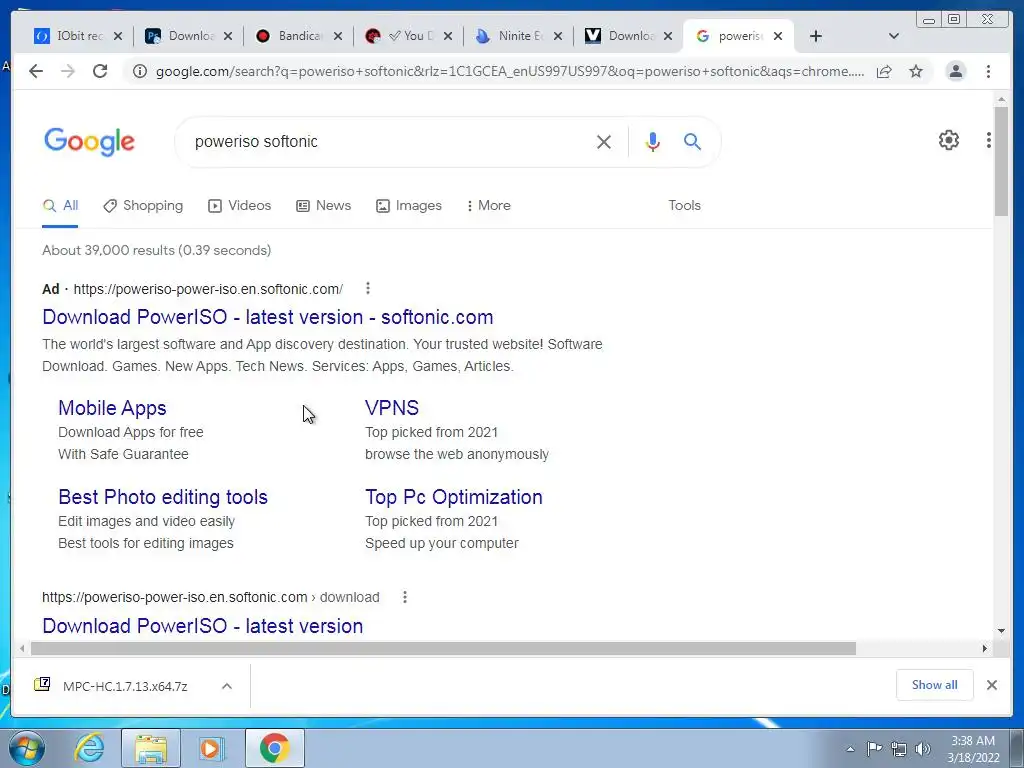Open Google apps three-dot menu
1024x768 pixels.
pos(989,140)
